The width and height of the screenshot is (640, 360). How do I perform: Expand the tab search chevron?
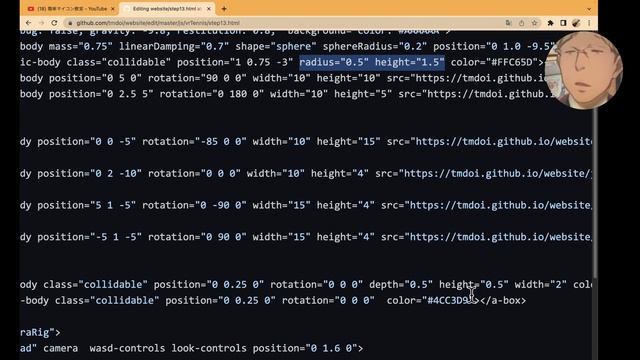pyautogui.click(x=589, y=9)
